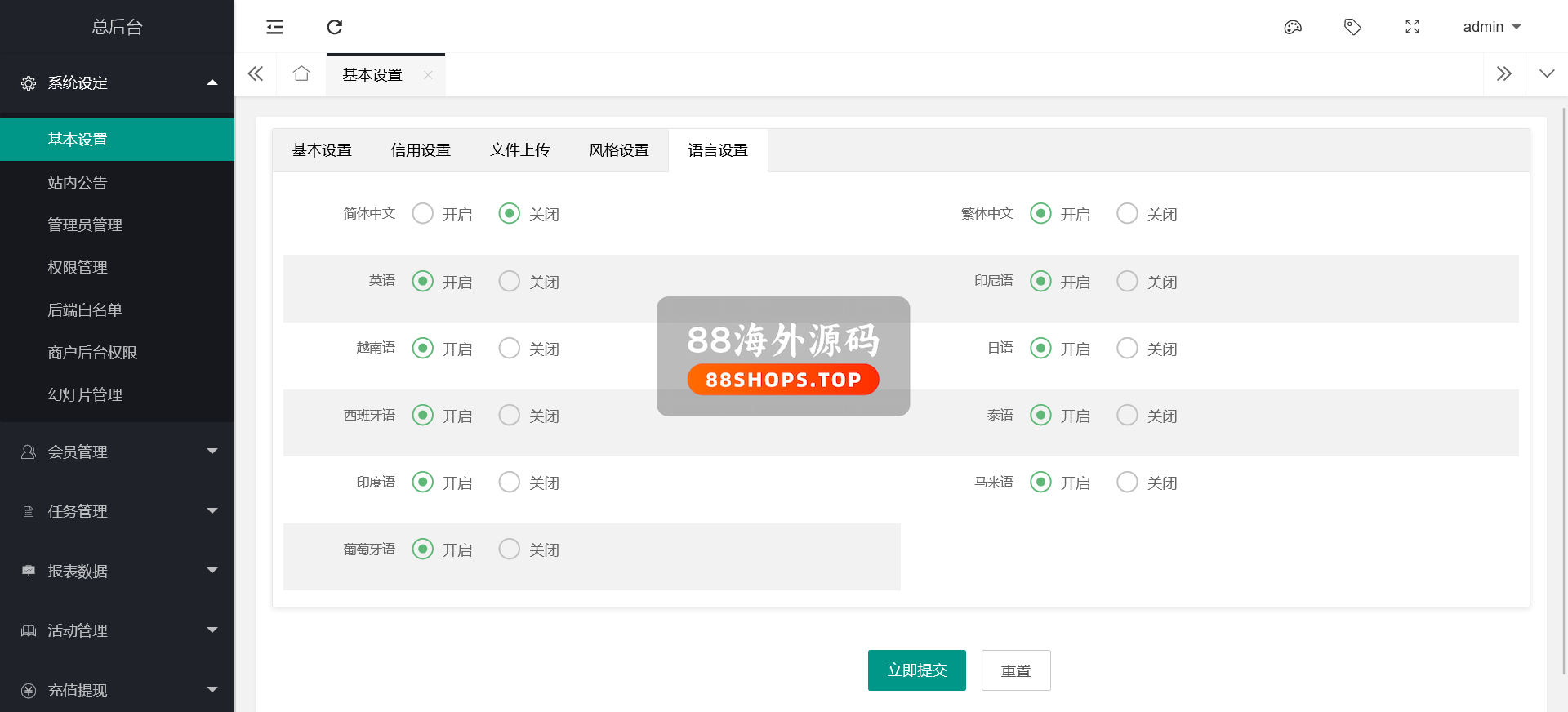Go to the home tab icon
Viewport: 1568px width, 712px height.
(301, 74)
